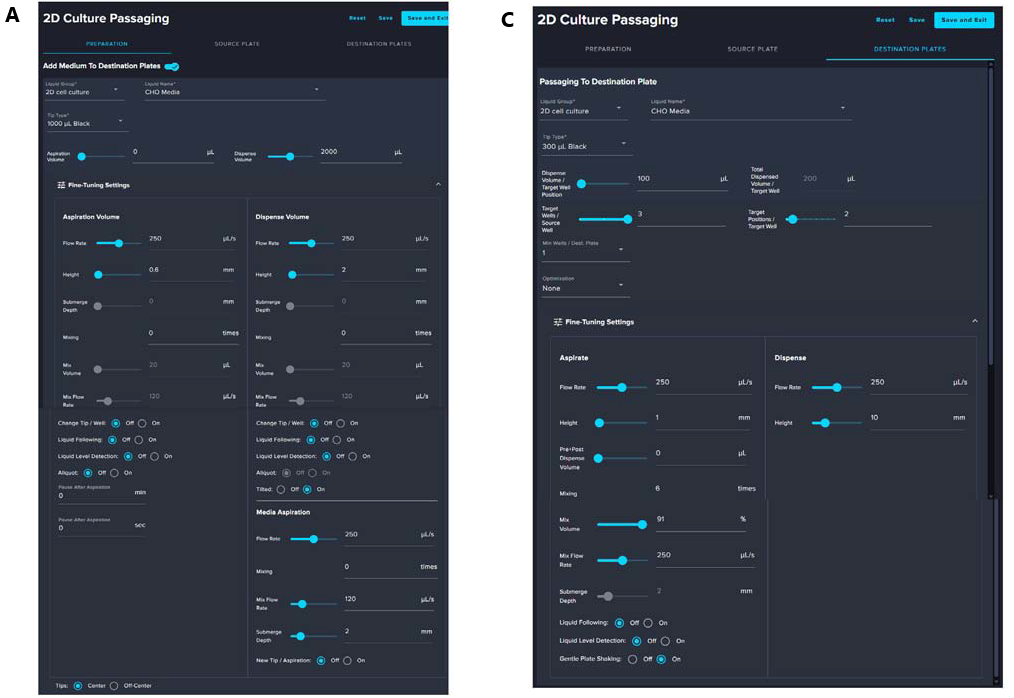1014x698 pixels.
Task: Click Fine-Tuning Settings sliders icon in panel A
Action: 61,185
